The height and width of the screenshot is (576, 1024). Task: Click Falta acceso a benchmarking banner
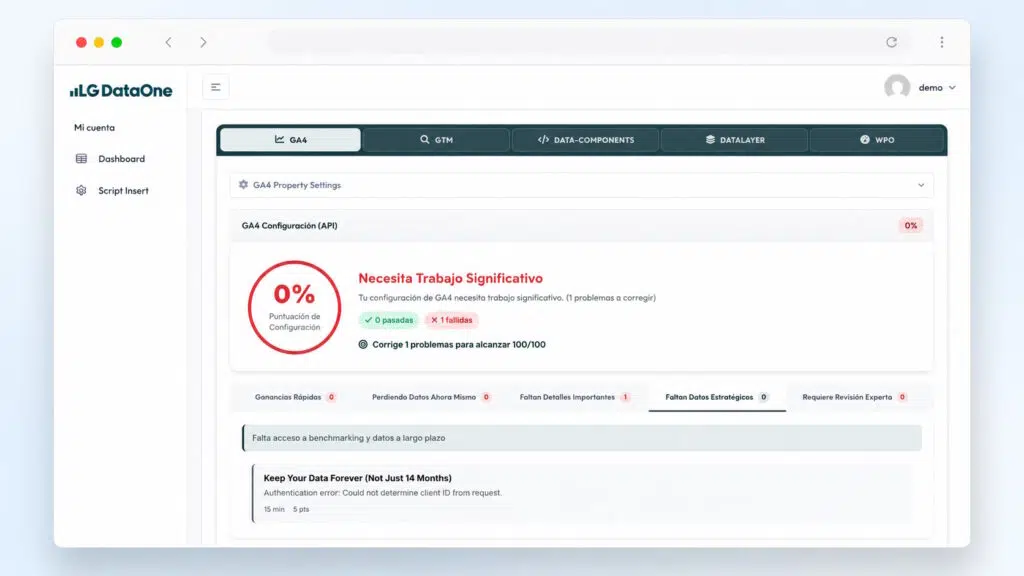click(582, 438)
